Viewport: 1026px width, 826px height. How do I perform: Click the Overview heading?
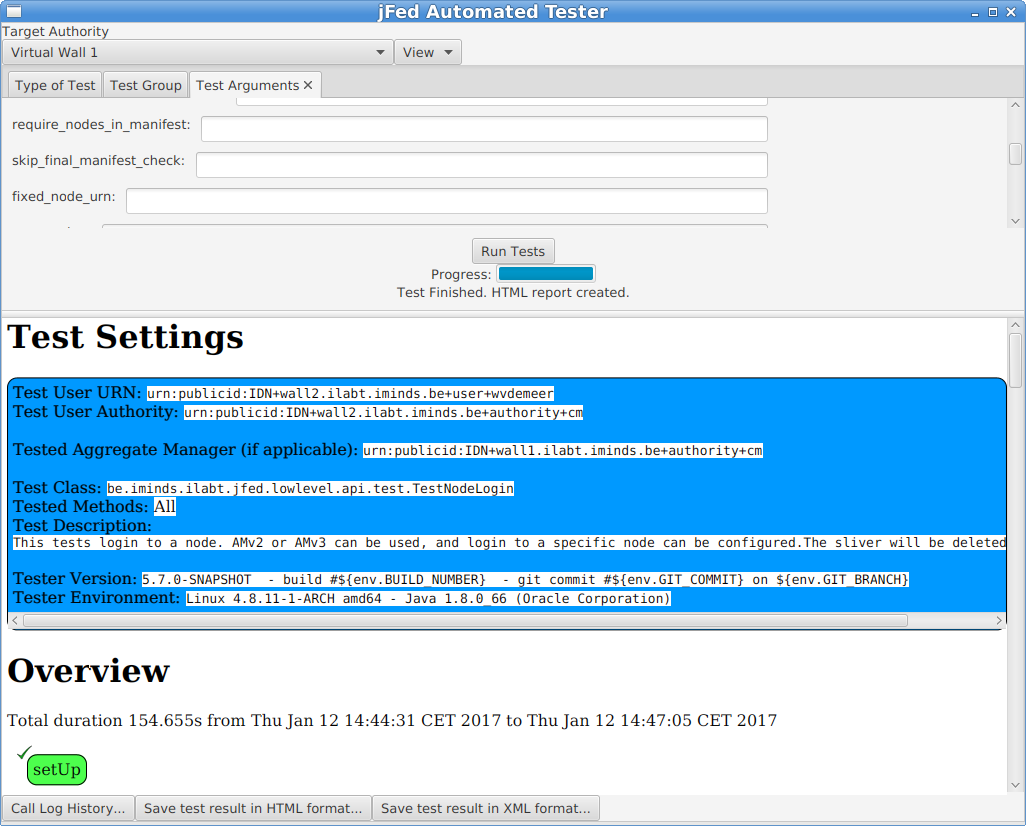tap(88, 671)
